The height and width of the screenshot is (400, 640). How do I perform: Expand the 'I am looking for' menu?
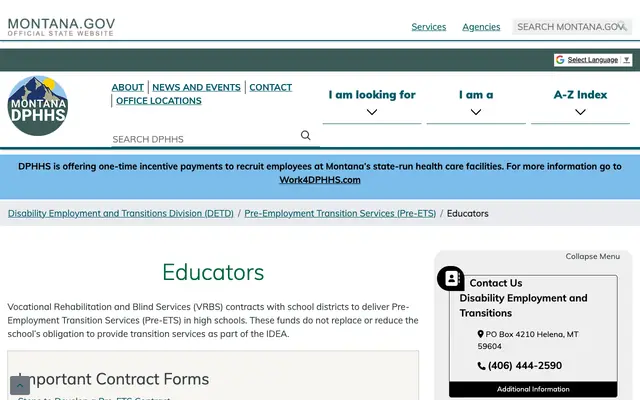(372, 102)
